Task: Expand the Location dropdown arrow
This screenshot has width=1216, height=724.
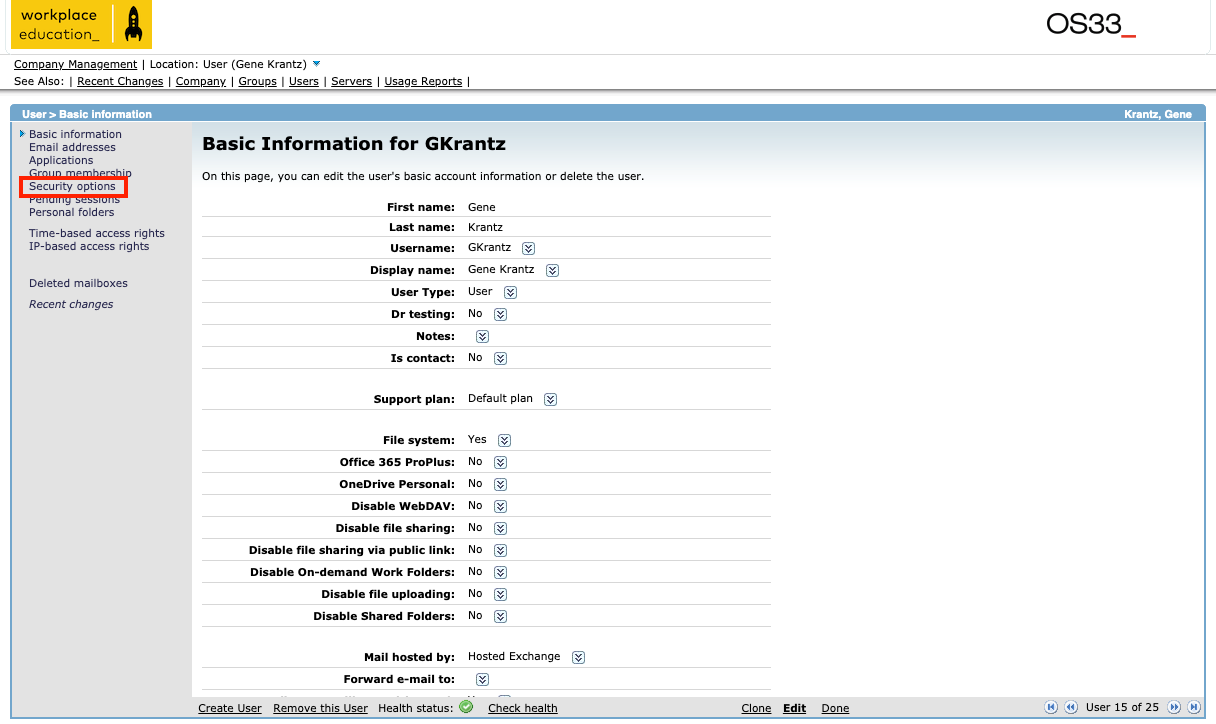Action: tap(316, 64)
